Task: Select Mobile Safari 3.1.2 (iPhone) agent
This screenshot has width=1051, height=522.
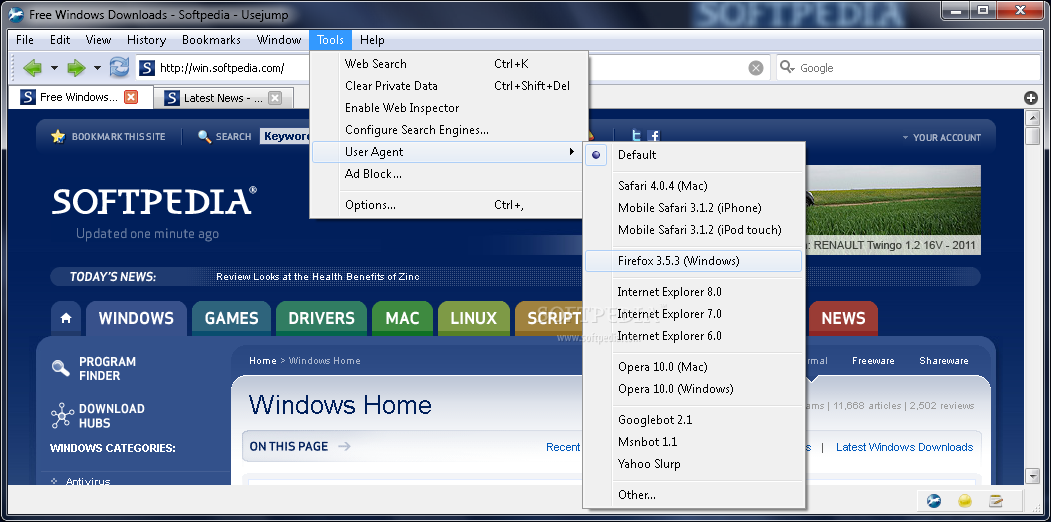Action: click(693, 208)
